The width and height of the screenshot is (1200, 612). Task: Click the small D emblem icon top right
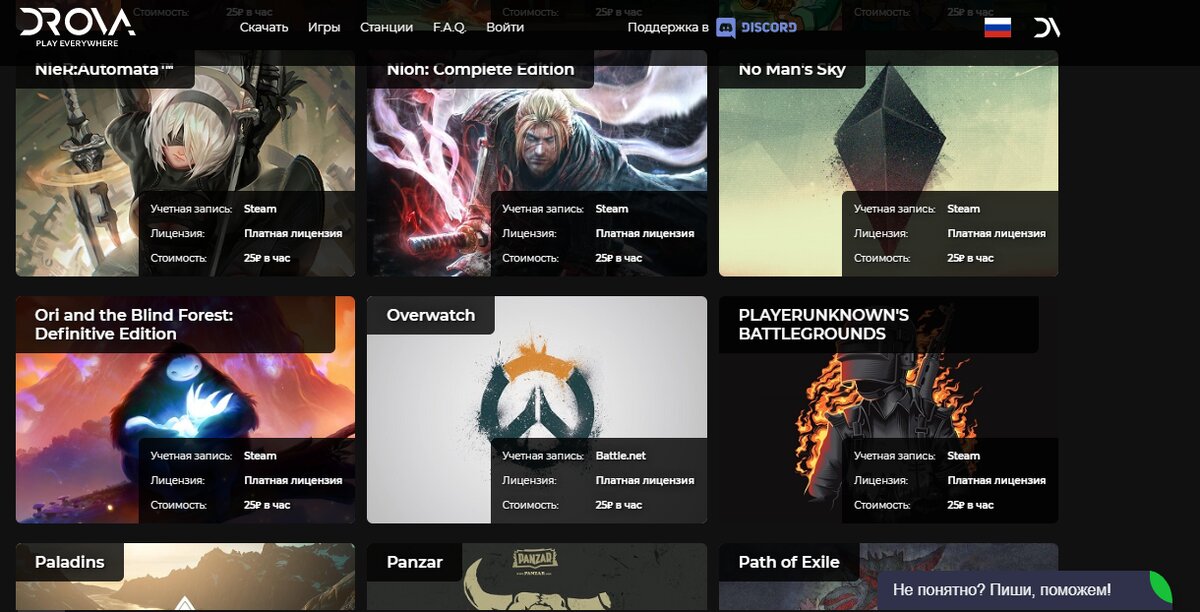pyautogui.click(x=1046, y=27)
